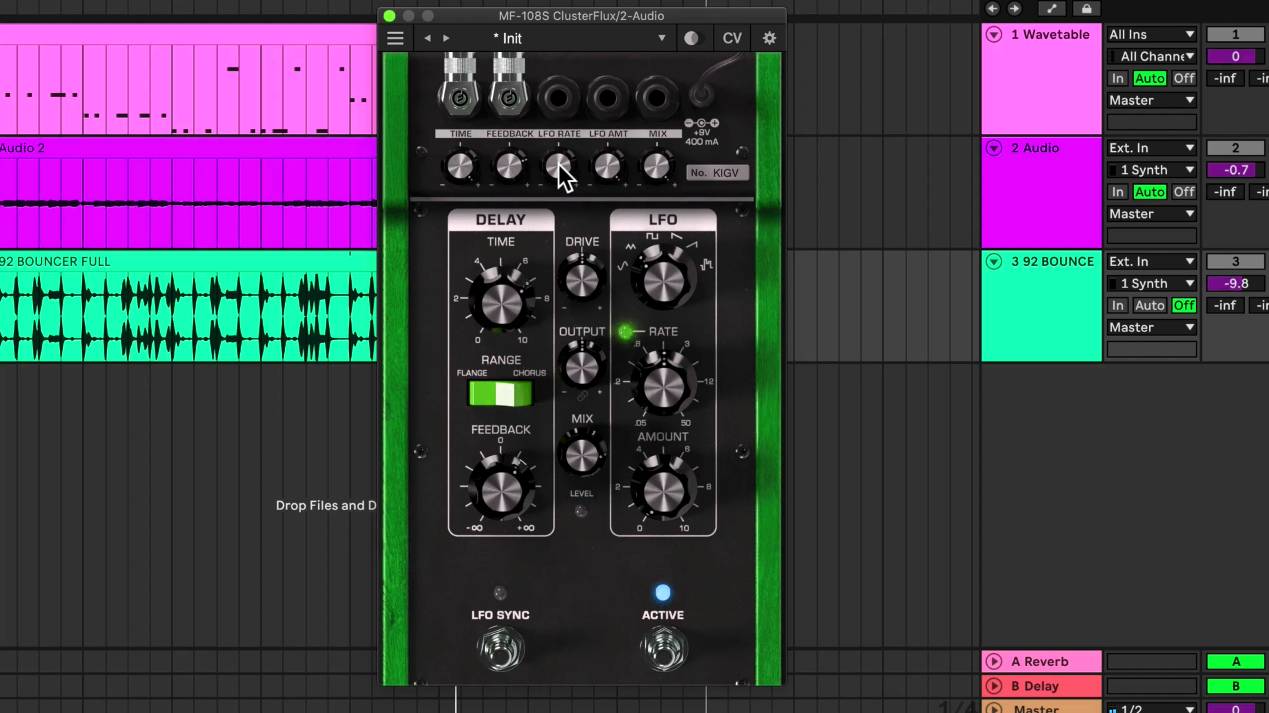Open the CV panel

tap(732, 38)
